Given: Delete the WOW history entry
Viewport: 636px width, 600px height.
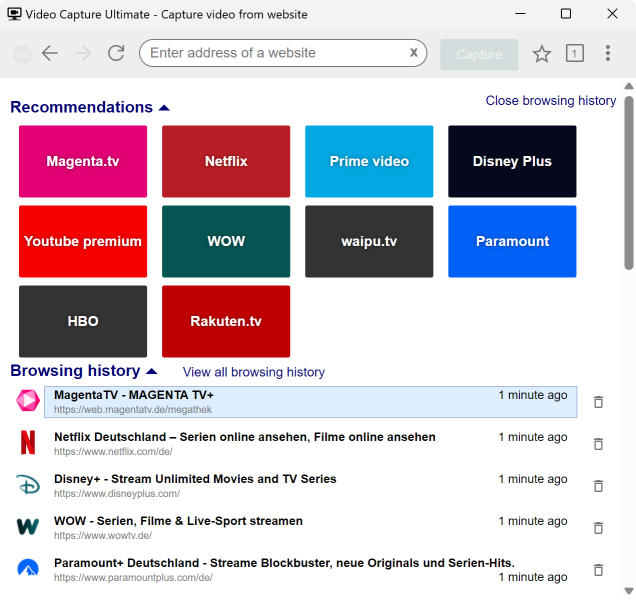Looking at the screenshot, I should tap(598, 528).
